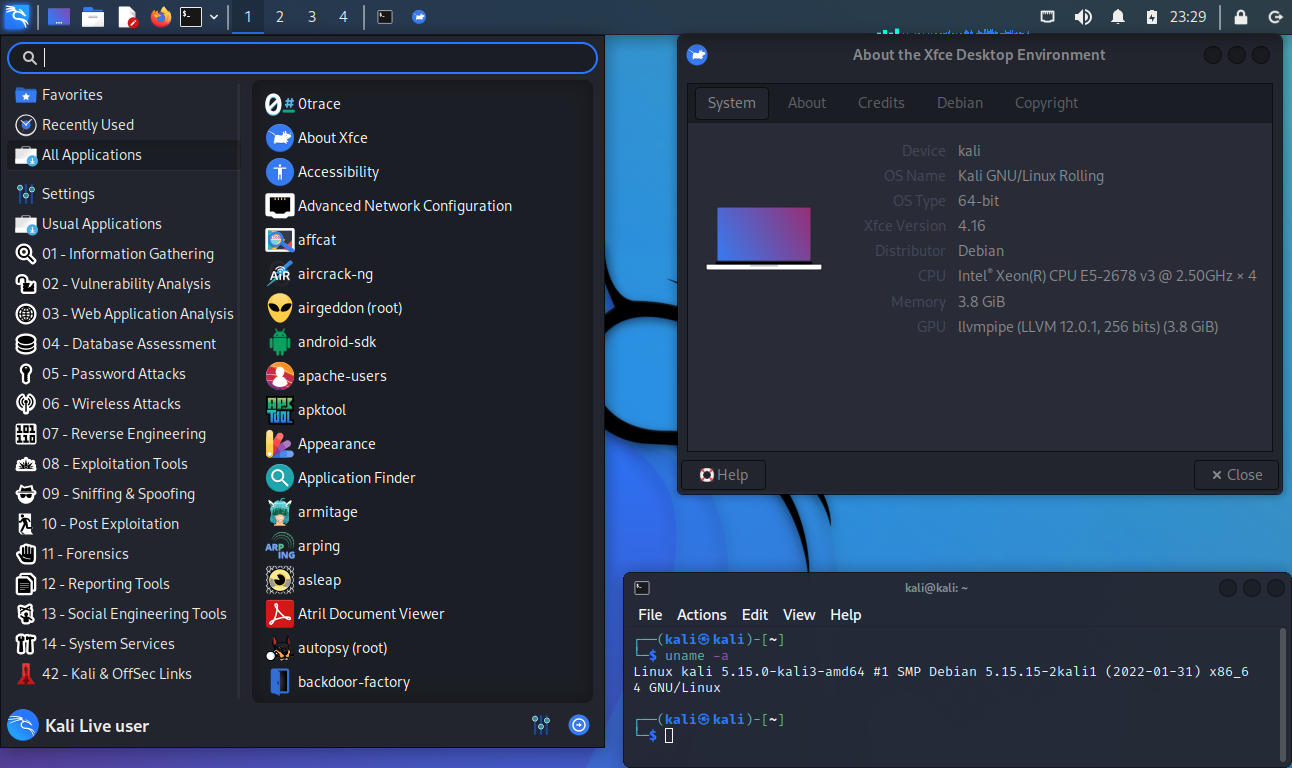Select the Favorites category
Viewport: 1292px width, 768px height.
(x=124, y=95)
